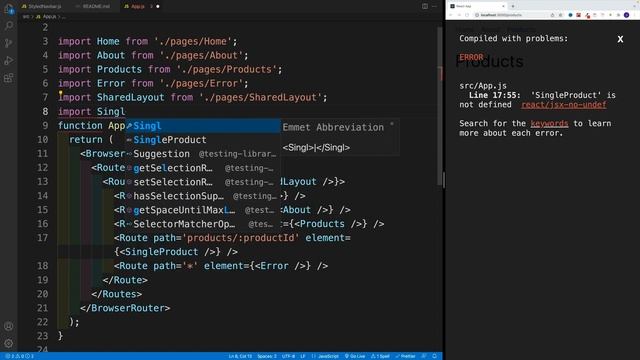The image size is (640, 360).
Task: Click the red browser extension icon
Action: click(578, 15)
